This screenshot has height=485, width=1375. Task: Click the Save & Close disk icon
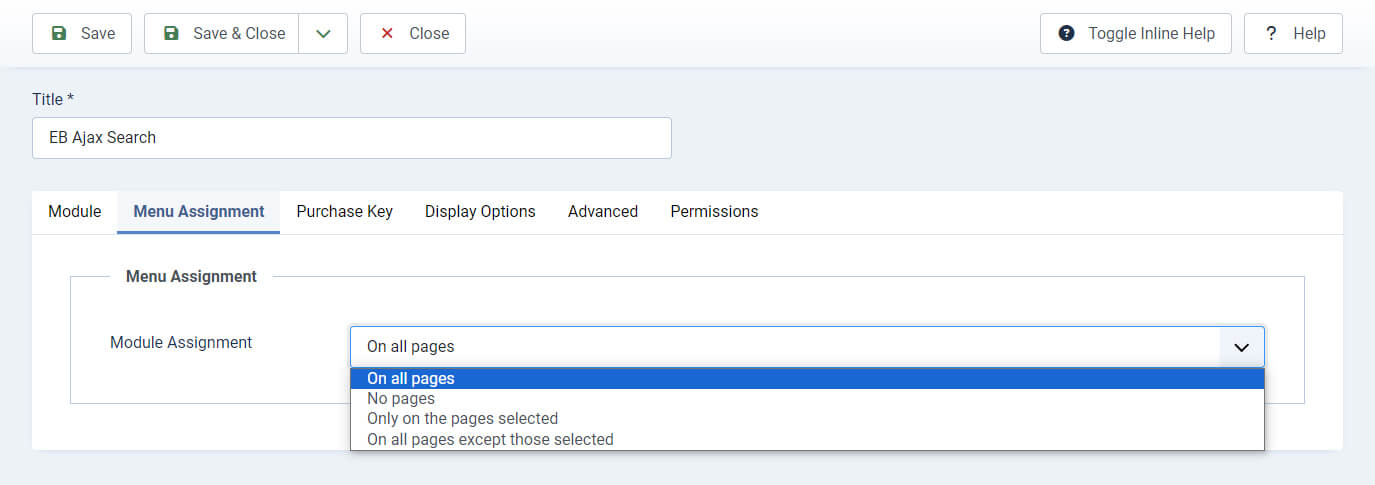pos(171,33)
